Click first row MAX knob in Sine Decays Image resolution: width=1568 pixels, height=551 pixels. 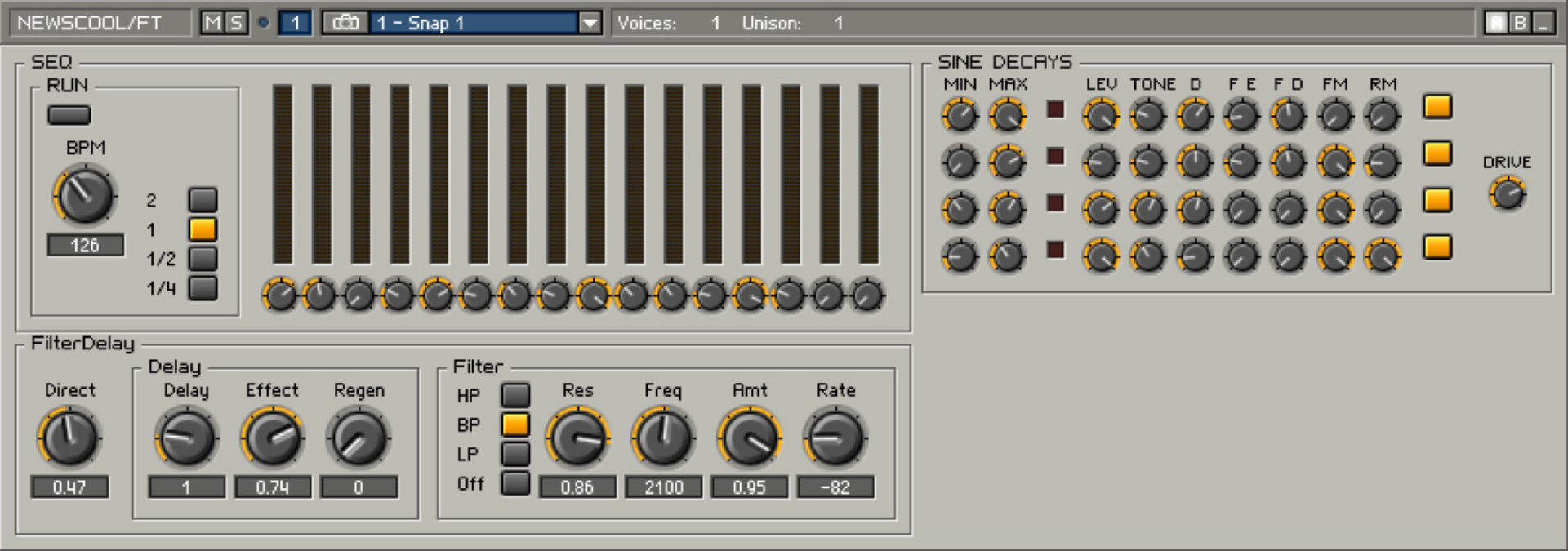(1007, 115)
